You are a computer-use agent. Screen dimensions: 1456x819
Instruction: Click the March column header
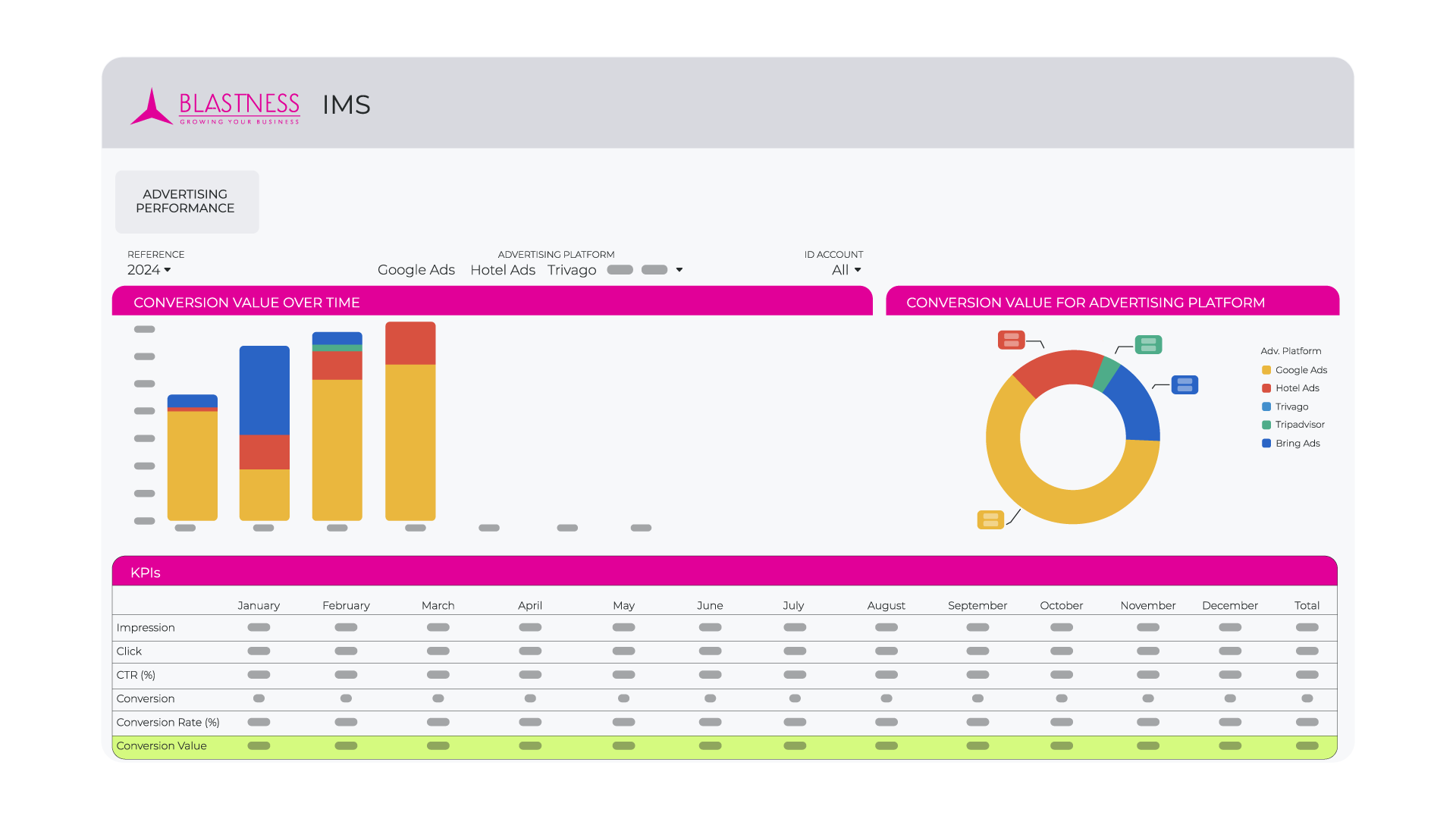coord(438,605)
